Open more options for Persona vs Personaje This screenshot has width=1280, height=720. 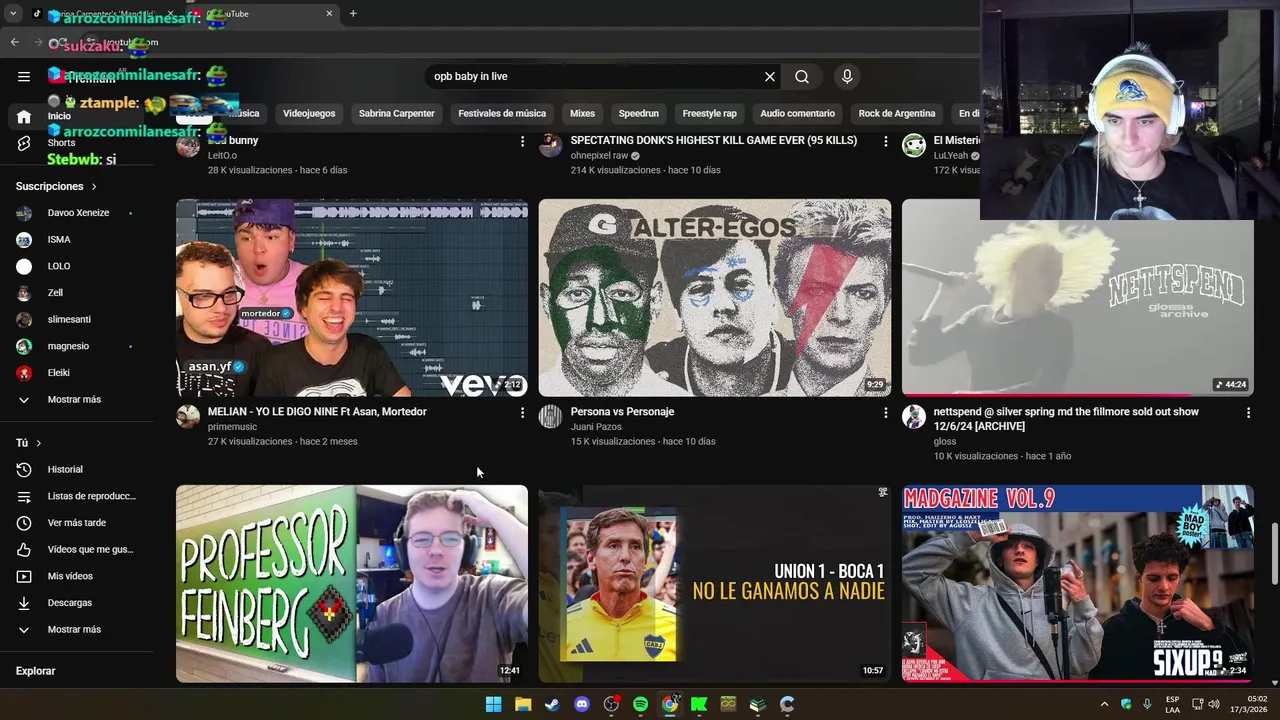[885, 412]
